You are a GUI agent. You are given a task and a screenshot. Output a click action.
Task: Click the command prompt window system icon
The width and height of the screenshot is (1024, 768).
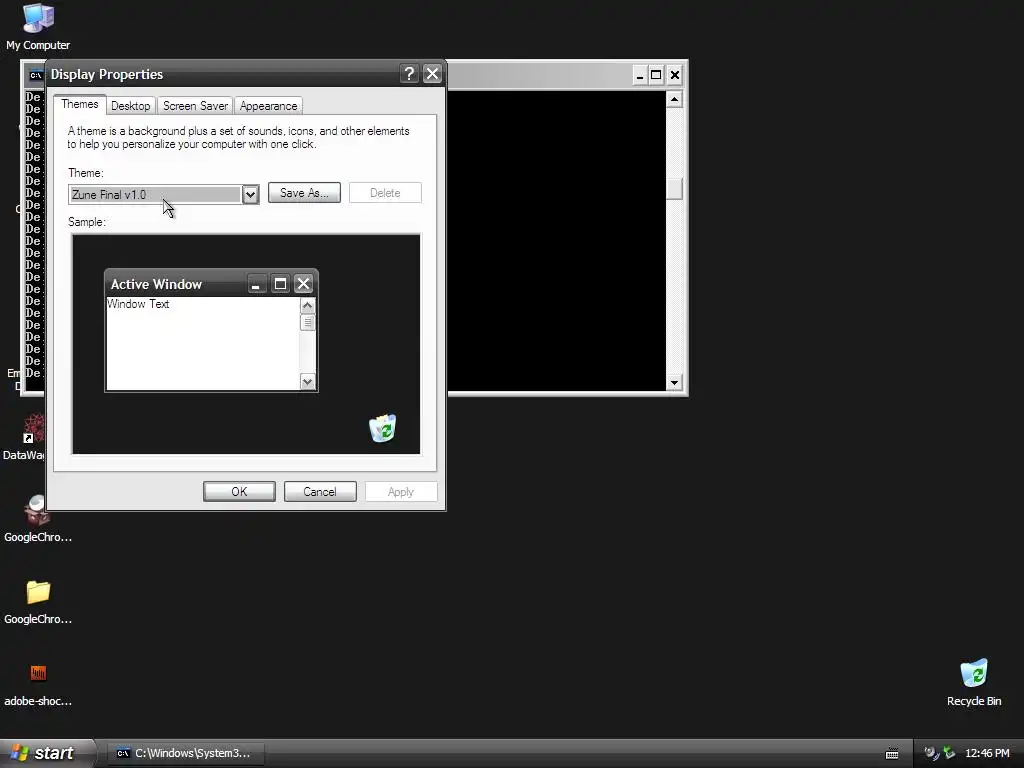(35, 75)
